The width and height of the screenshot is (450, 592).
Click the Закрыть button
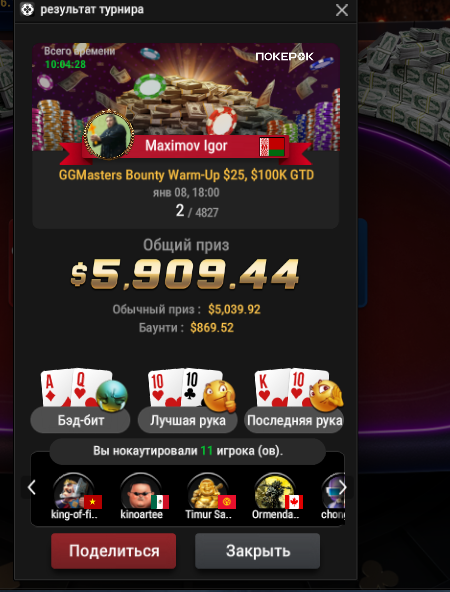click(x=257, y=551)
